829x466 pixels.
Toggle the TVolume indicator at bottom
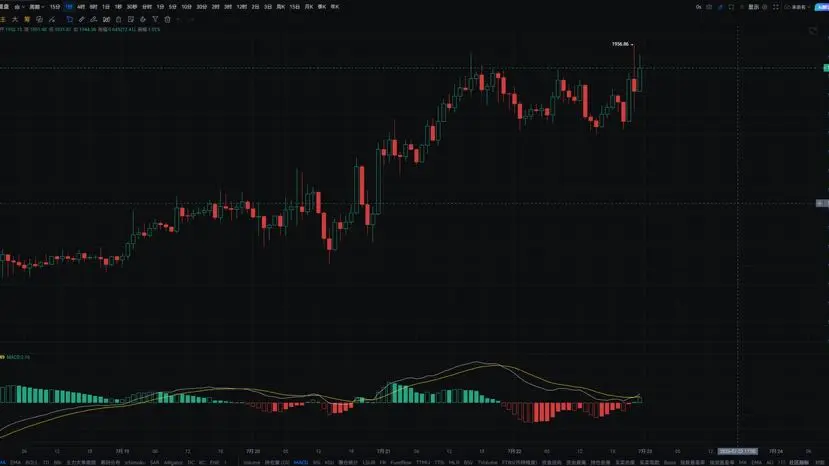487,462
